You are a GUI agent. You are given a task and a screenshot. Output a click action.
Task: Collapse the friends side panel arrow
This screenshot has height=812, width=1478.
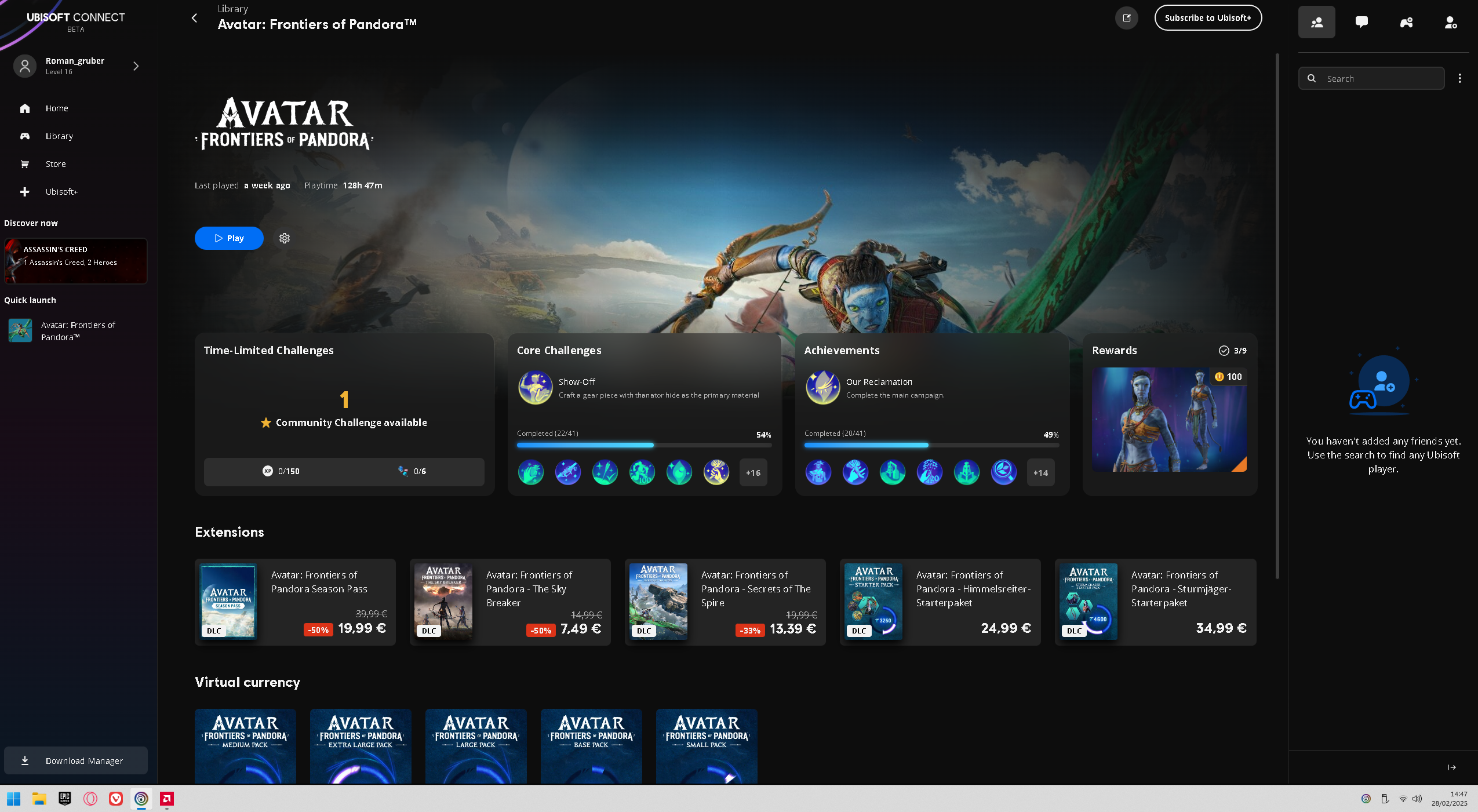1451,767
